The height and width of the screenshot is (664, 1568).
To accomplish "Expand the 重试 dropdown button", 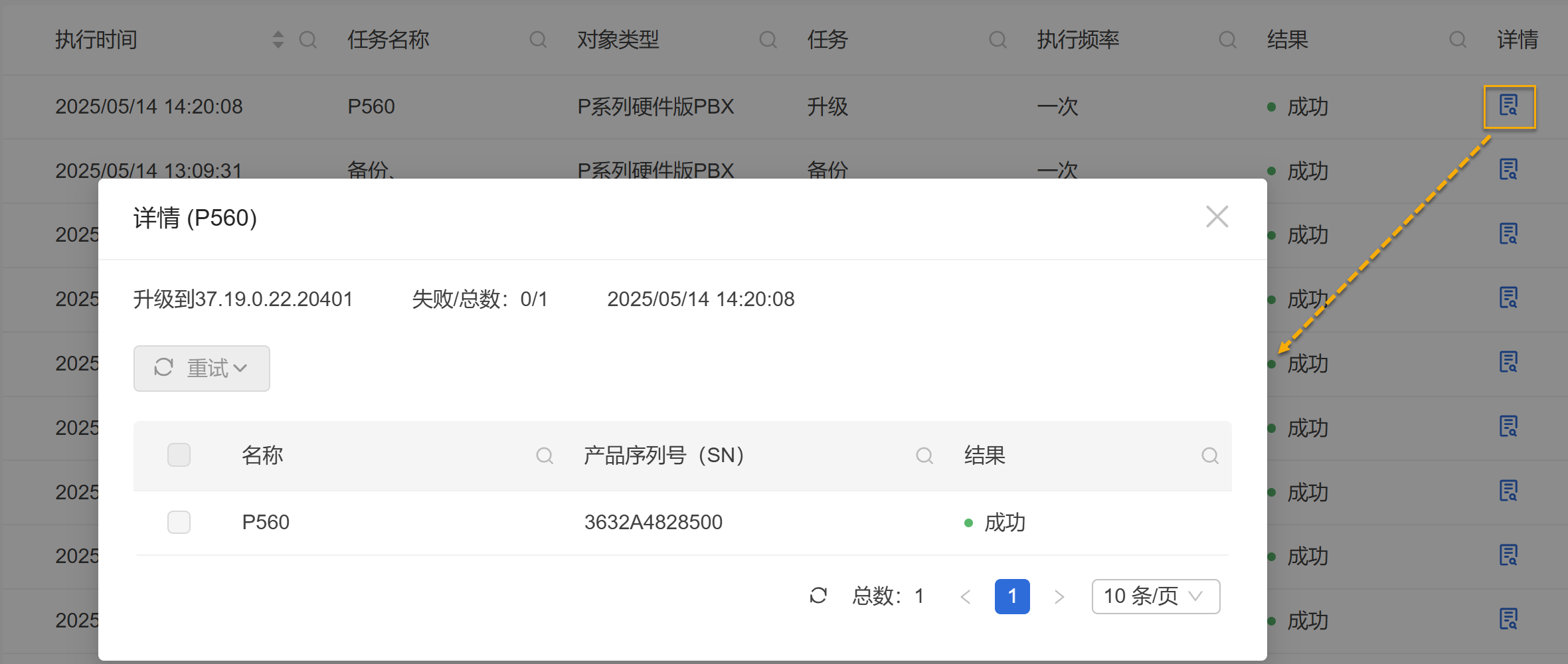I will 202,369.
